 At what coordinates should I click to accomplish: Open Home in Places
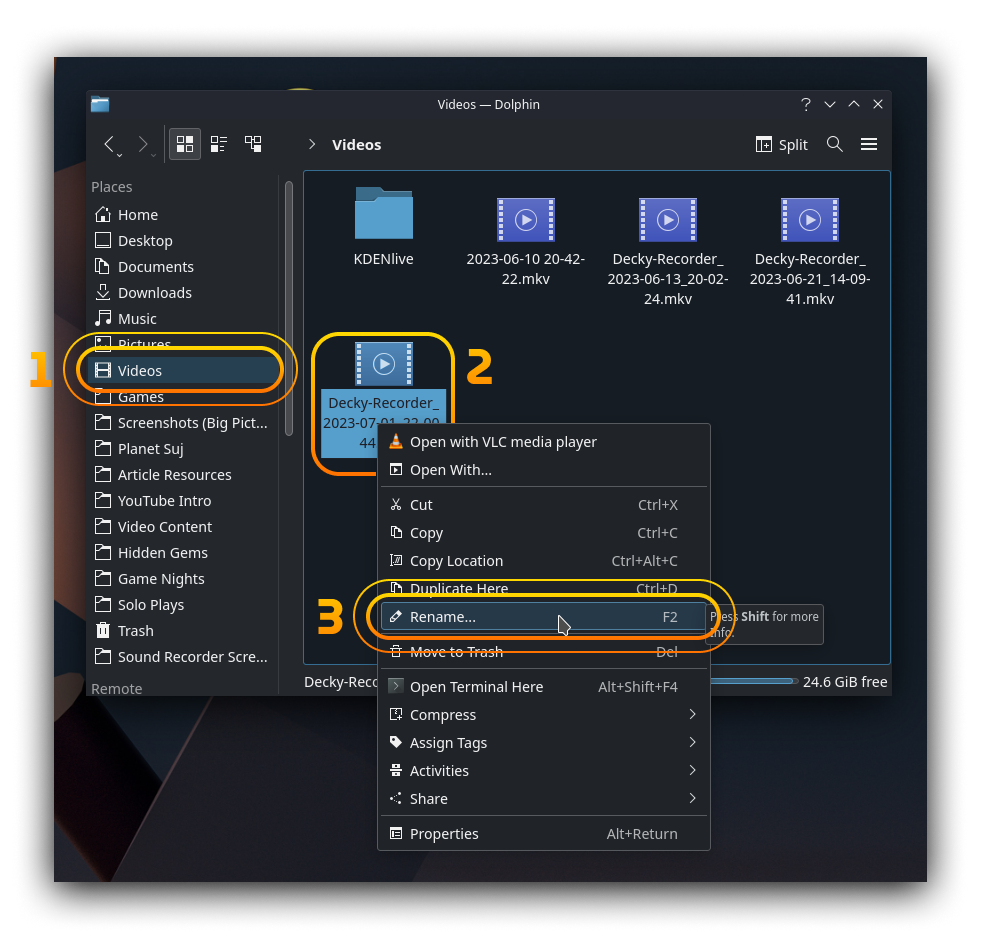[x=185, y=215]
